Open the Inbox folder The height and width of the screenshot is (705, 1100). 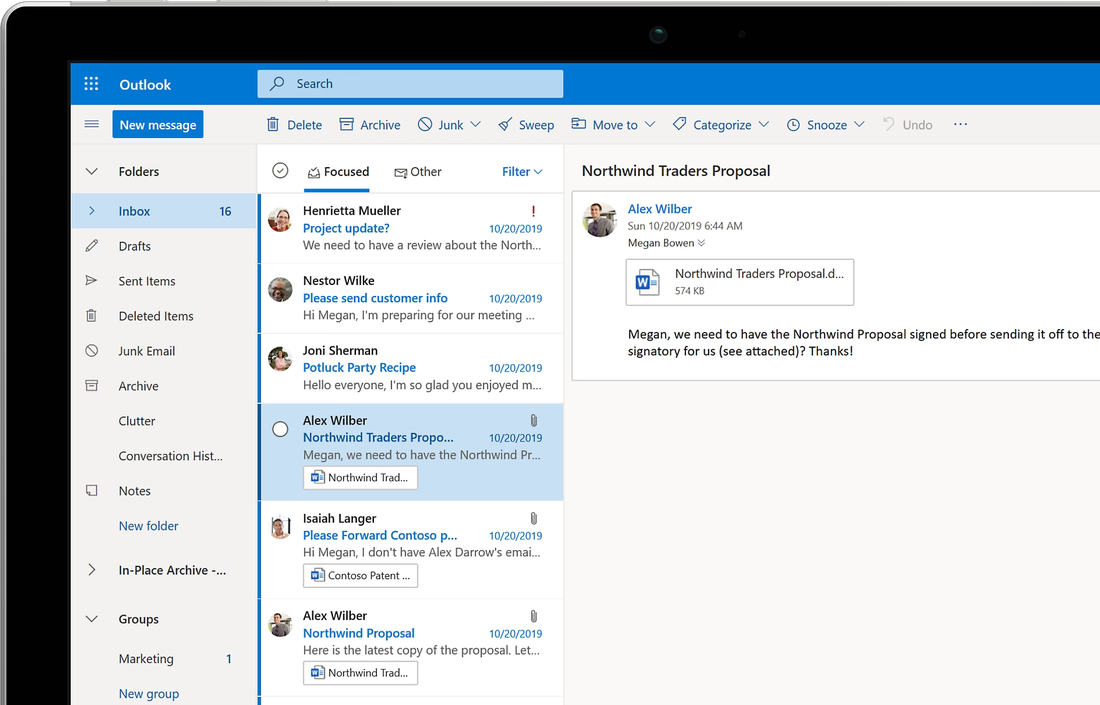coord(164,211)
